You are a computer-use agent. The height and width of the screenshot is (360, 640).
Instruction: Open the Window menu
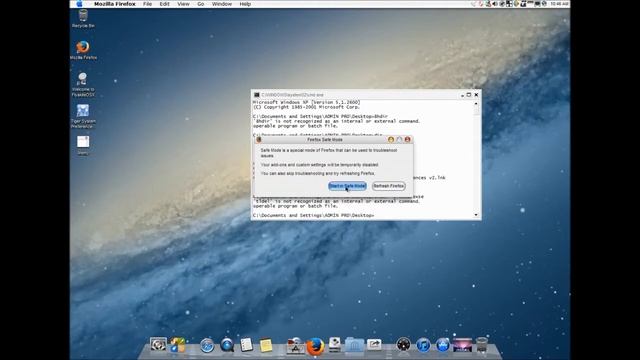point(222,4)
